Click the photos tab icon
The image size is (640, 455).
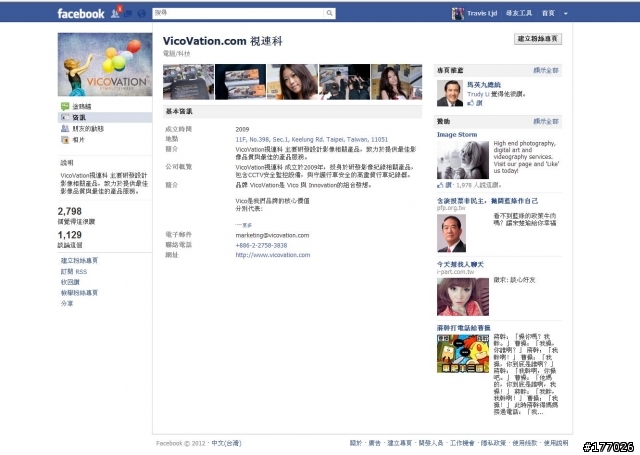coord(65,140)
